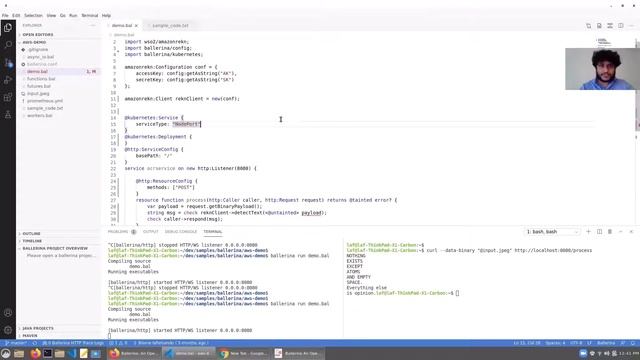Open the View menu

tap(51, 16)
